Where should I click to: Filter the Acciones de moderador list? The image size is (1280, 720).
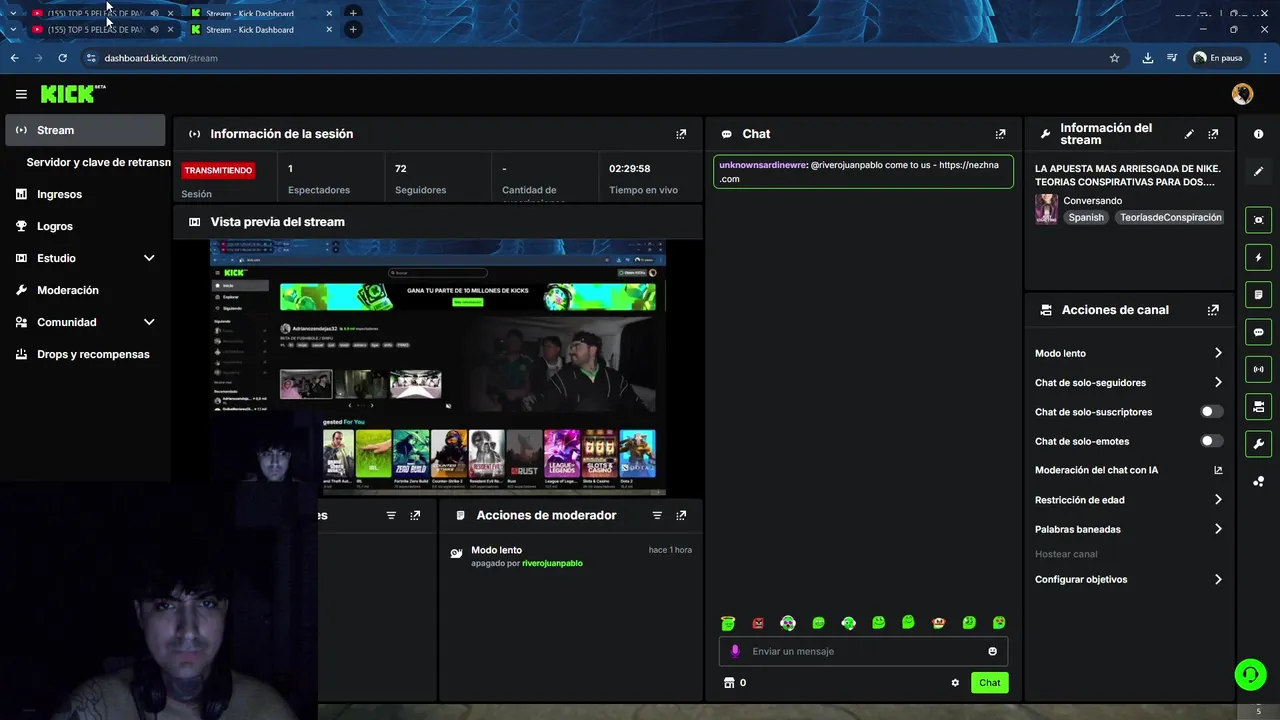657,515
